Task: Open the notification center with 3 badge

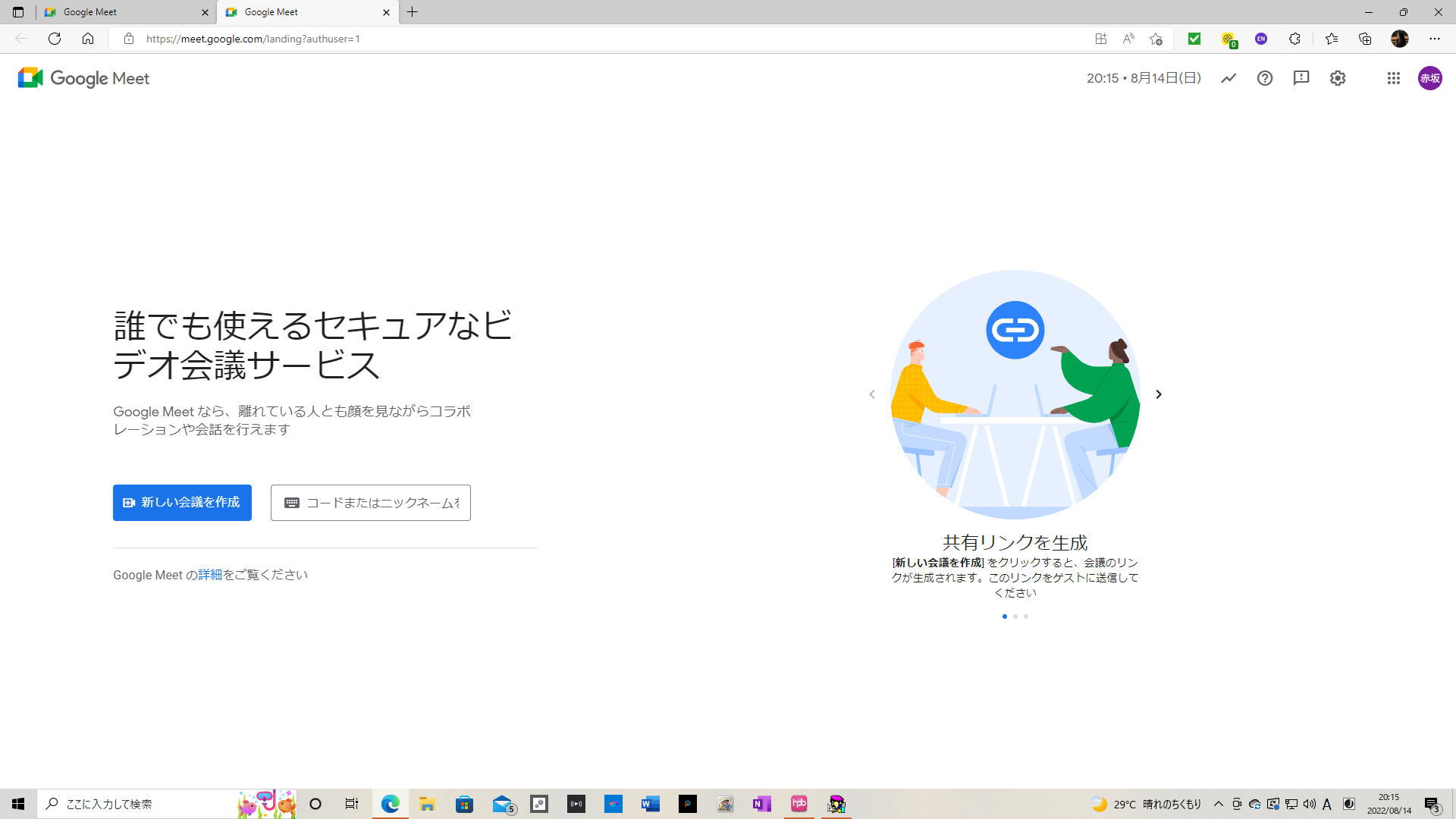Action: coord(1432,804)
